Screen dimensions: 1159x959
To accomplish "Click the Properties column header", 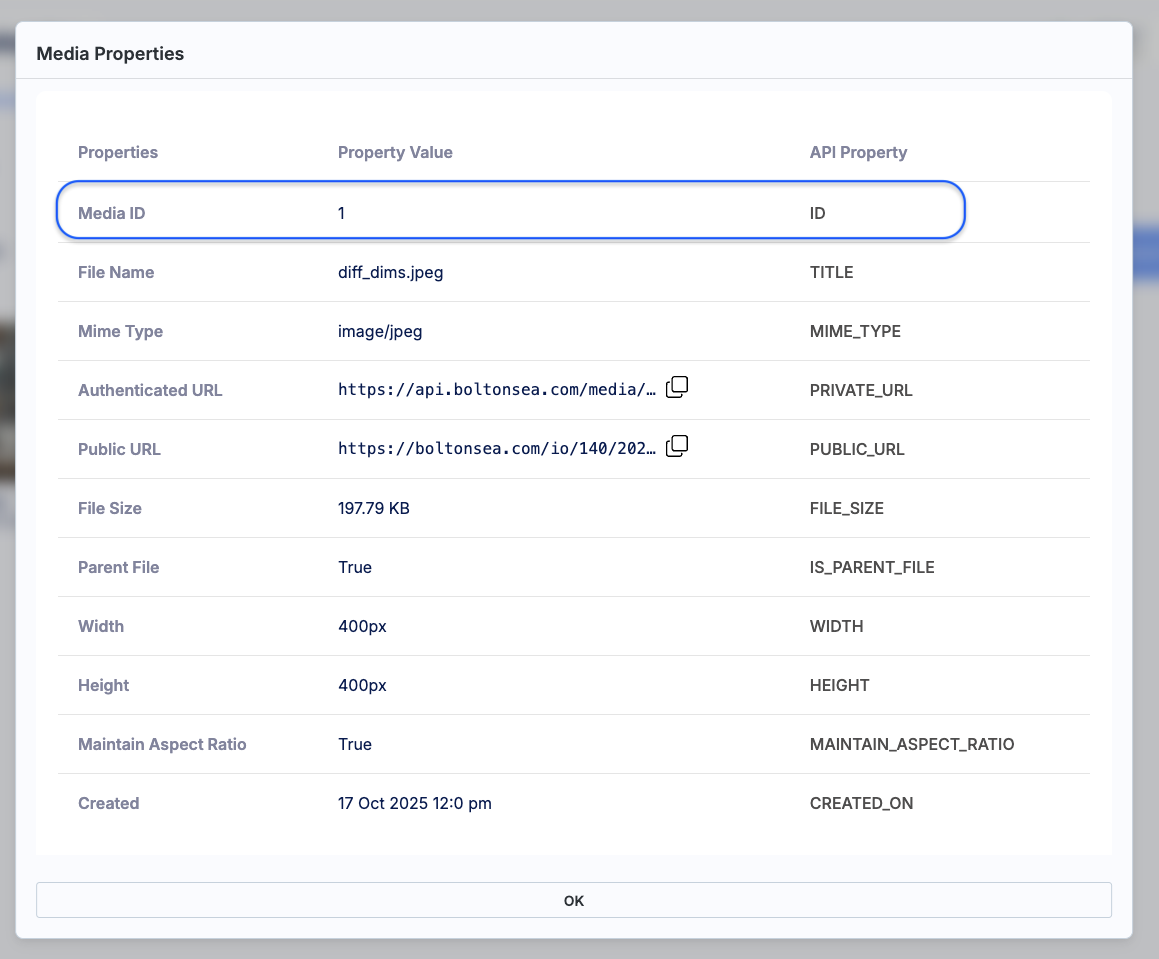I will (117, 152).
